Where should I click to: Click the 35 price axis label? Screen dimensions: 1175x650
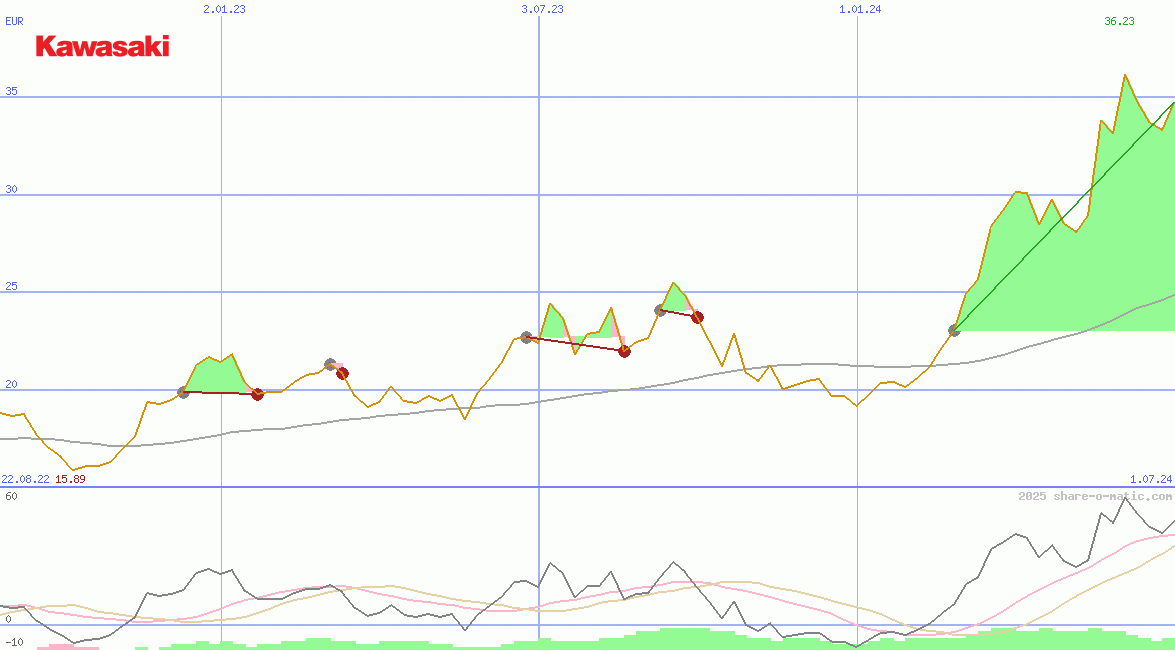pos(11,92)
